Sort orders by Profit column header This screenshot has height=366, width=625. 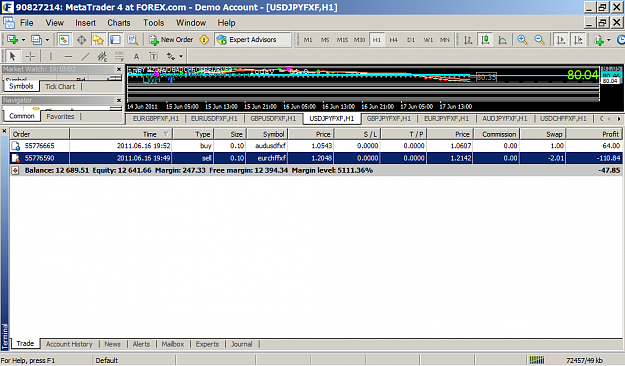point(594,134)
